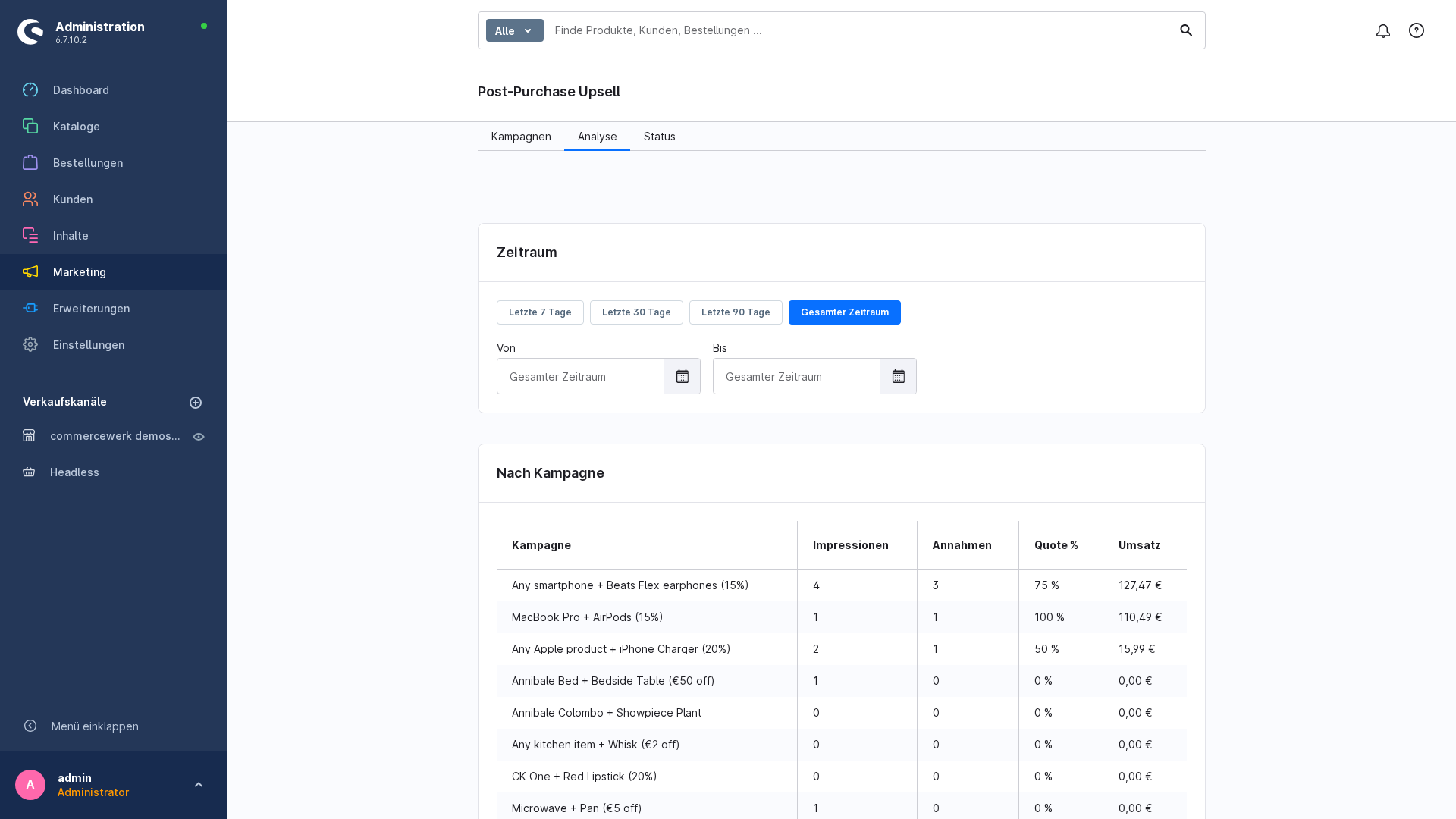Select Letzte 90 Tage range
This screenshot has height=819, width=1456.
pos(736,312)
